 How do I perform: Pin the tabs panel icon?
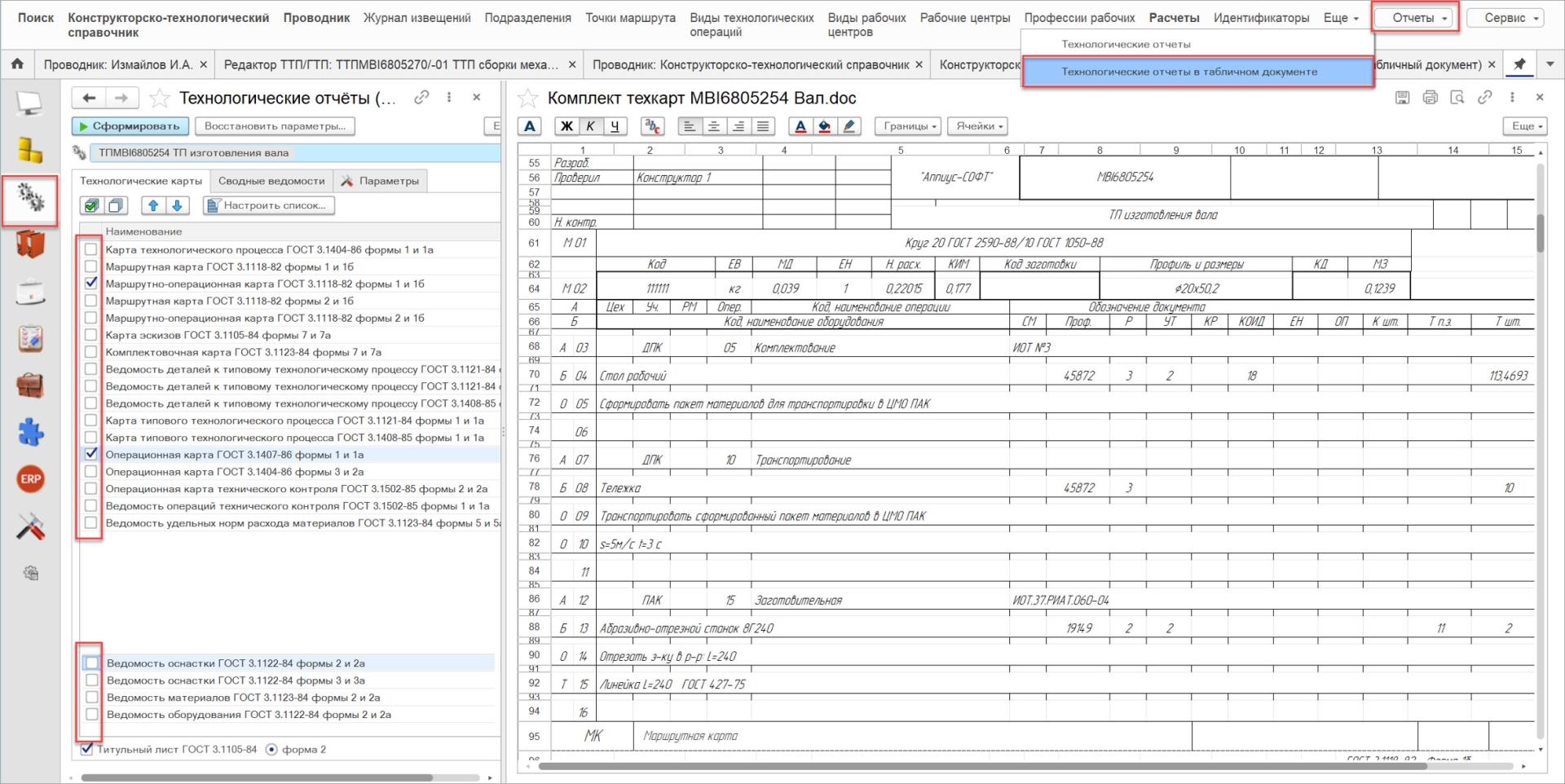pos(1519,64)
